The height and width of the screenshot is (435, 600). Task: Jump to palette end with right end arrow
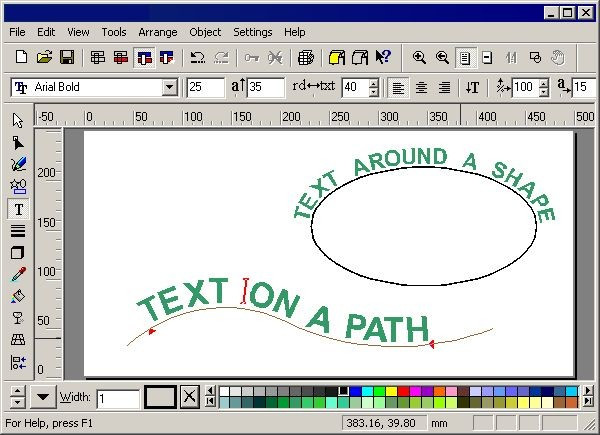[x=589, y=401]
